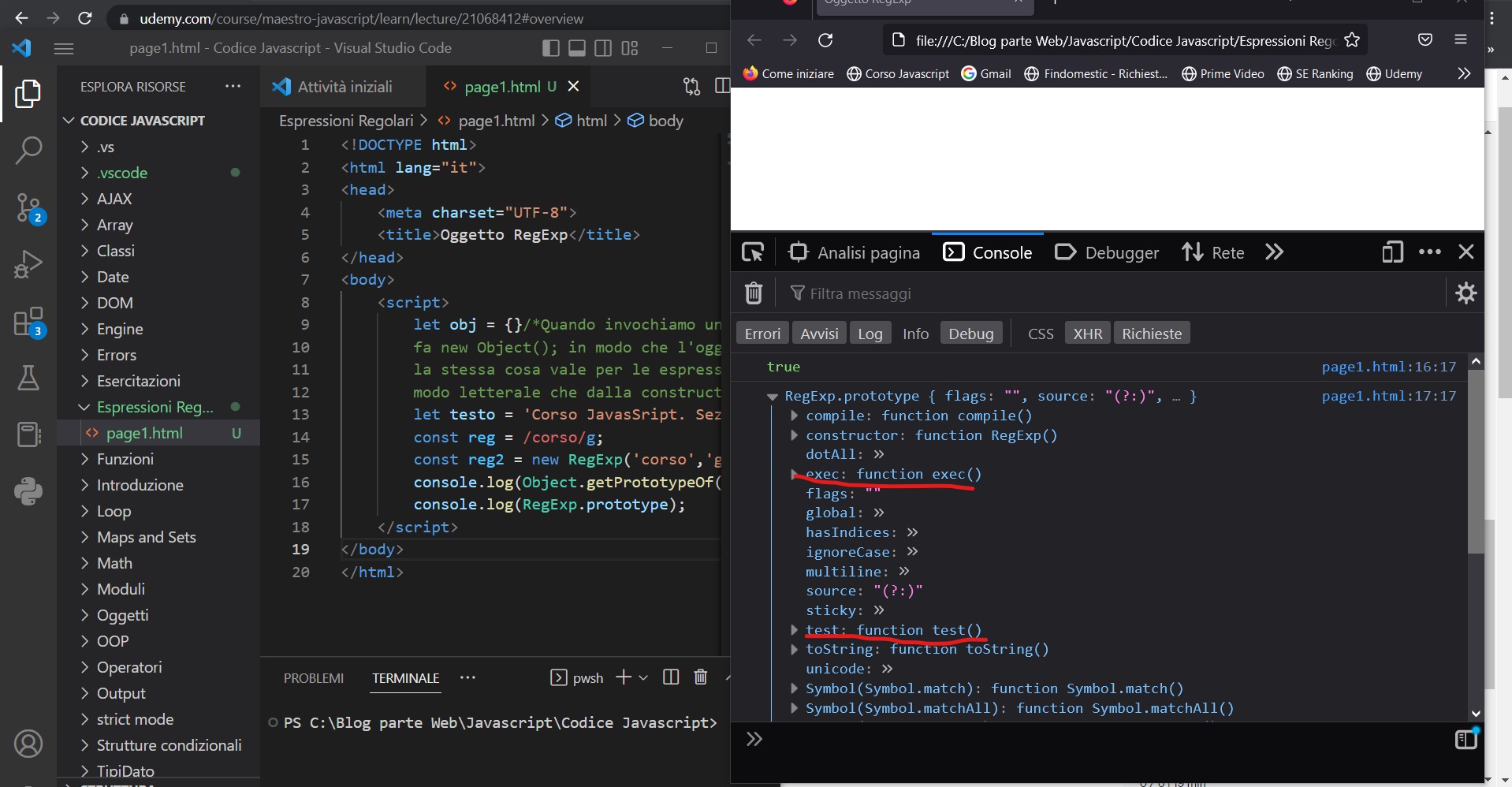Viewport: 1512px width, 787px height.
Task: Open Udemy bookmark in Firefox toolbar
Action: [1394, 73]
